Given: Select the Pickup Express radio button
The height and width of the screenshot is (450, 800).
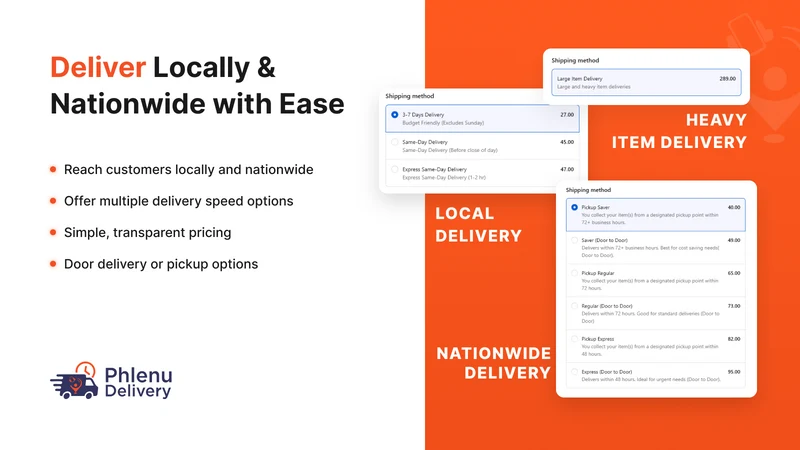Looking at the screenshot, I should pos(574,339).
